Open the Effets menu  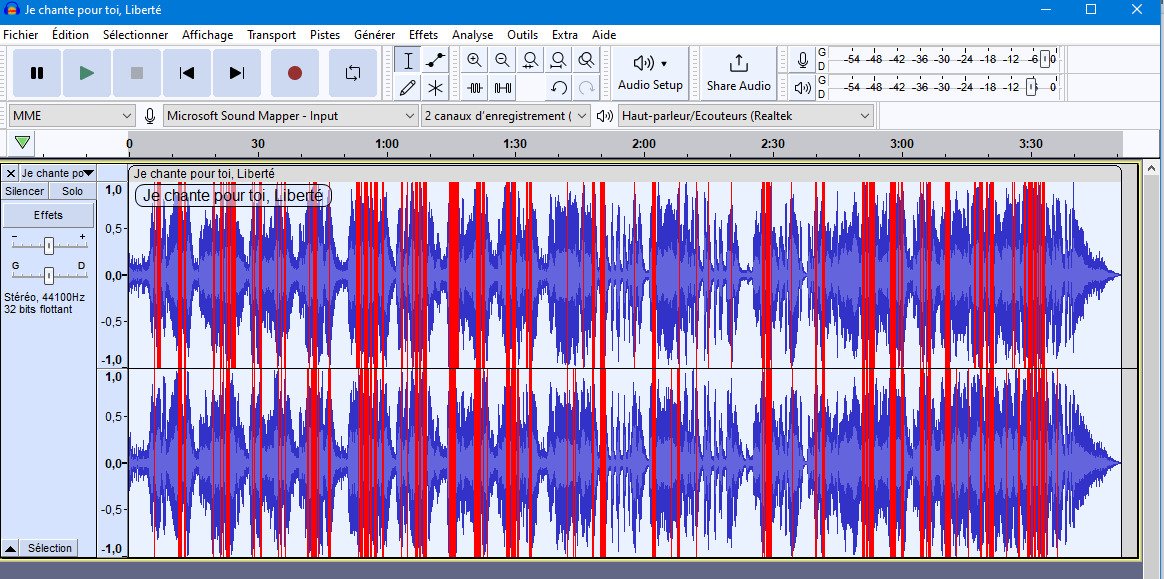(x=423, y=35)
